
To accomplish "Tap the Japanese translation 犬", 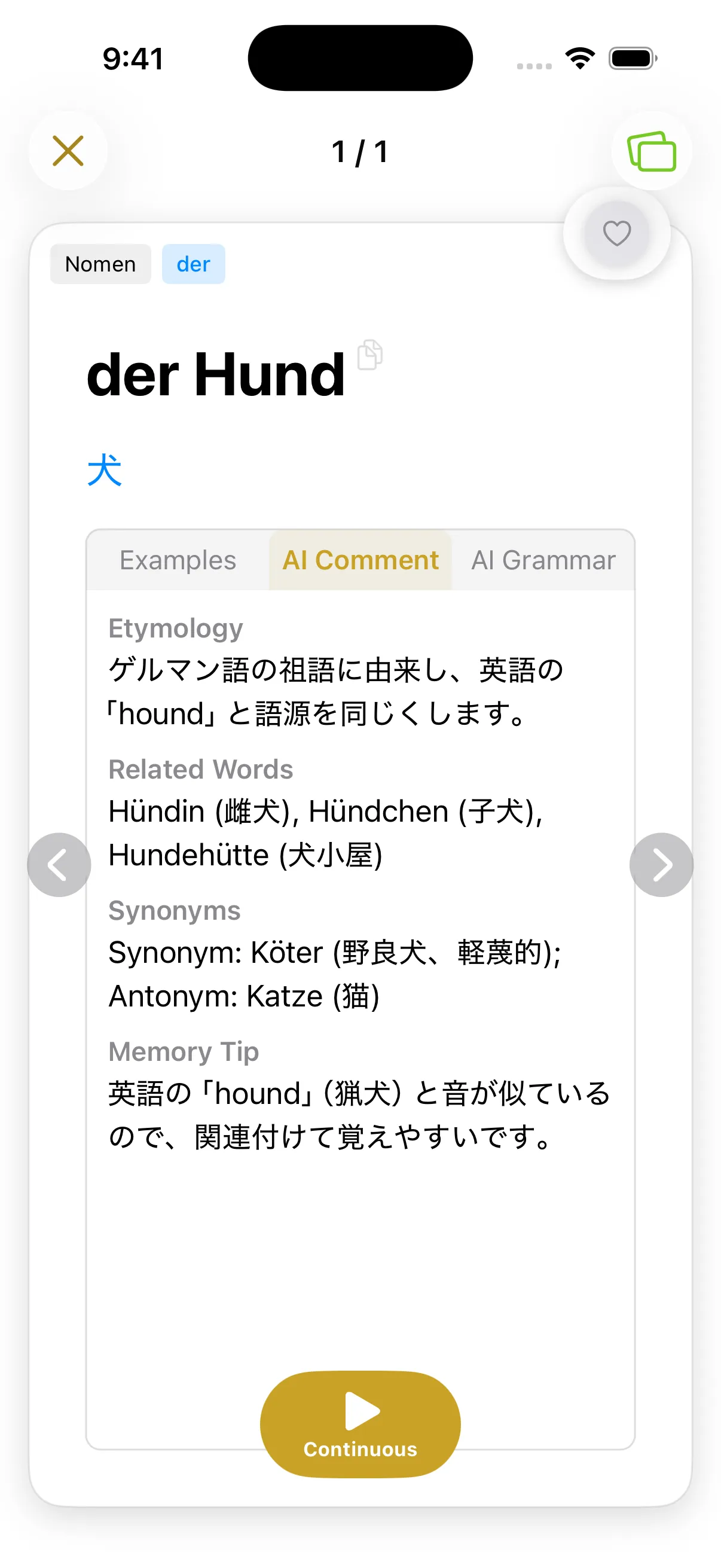I will coord(105,470).
